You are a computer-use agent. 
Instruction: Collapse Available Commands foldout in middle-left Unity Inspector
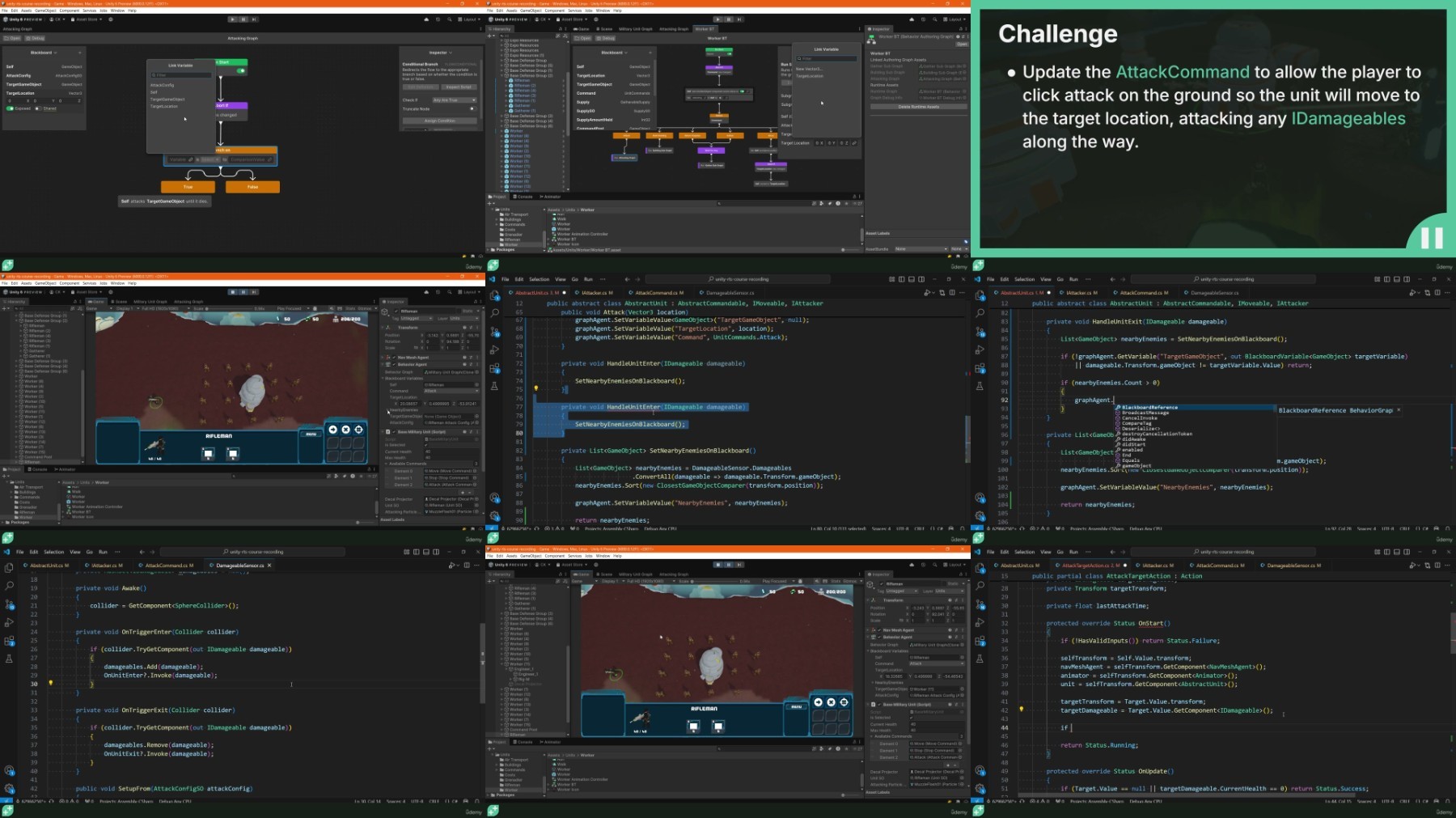(387, 464)
